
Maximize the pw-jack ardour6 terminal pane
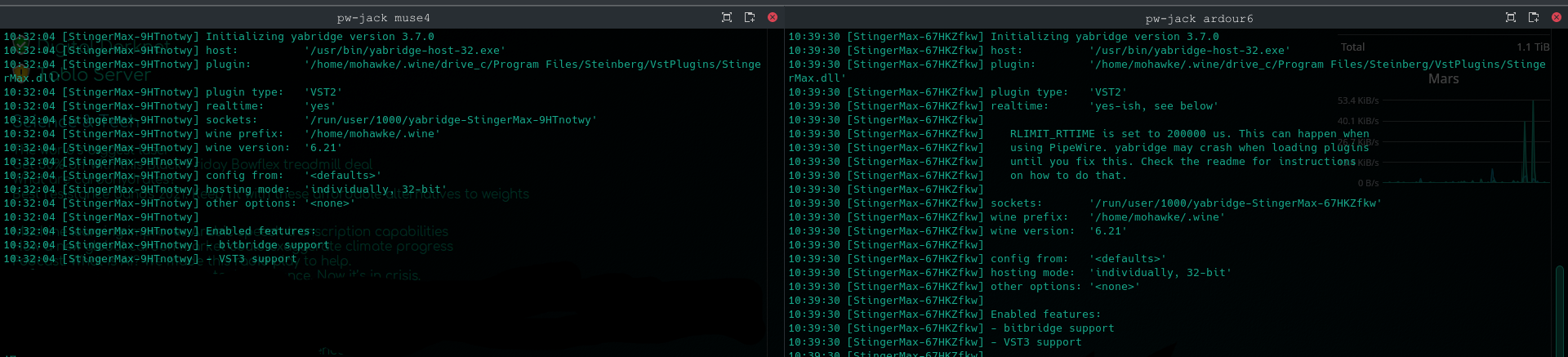coord(1511,17)
